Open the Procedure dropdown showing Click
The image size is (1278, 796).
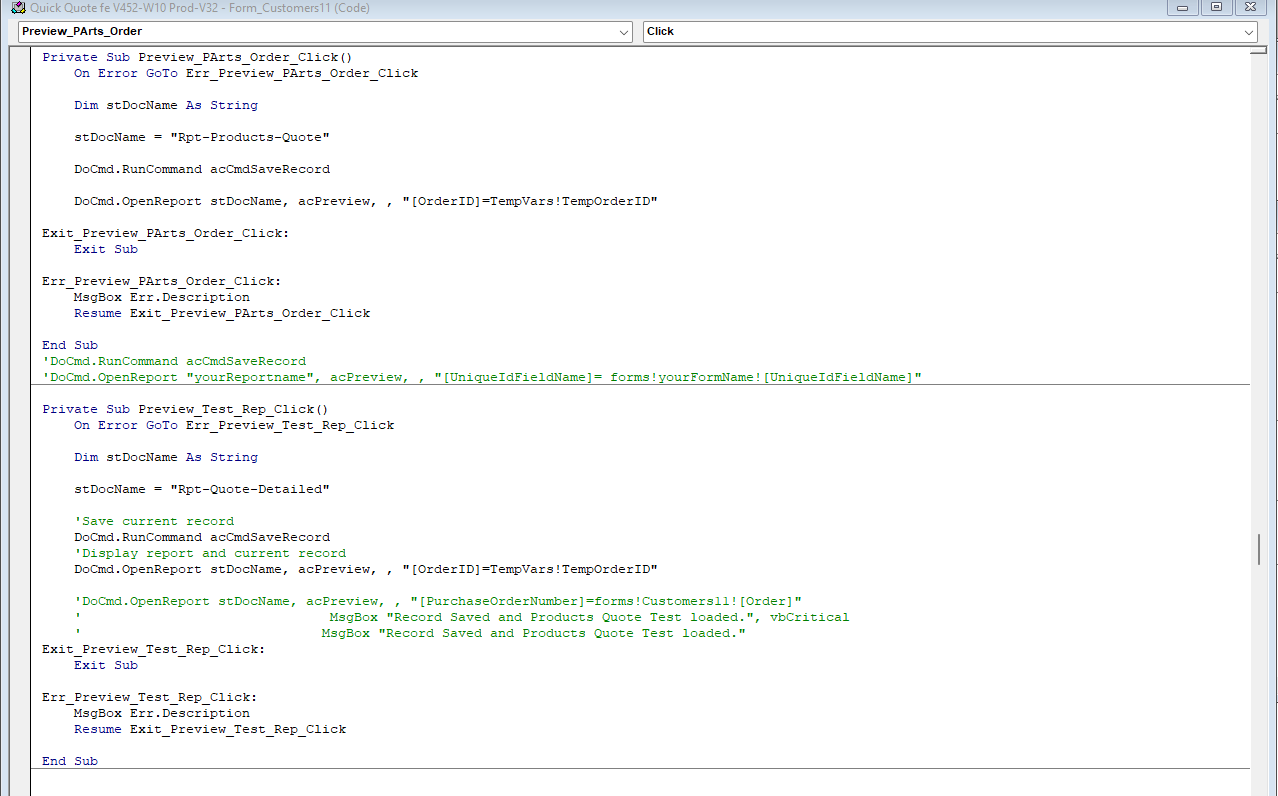coord(950,32)
